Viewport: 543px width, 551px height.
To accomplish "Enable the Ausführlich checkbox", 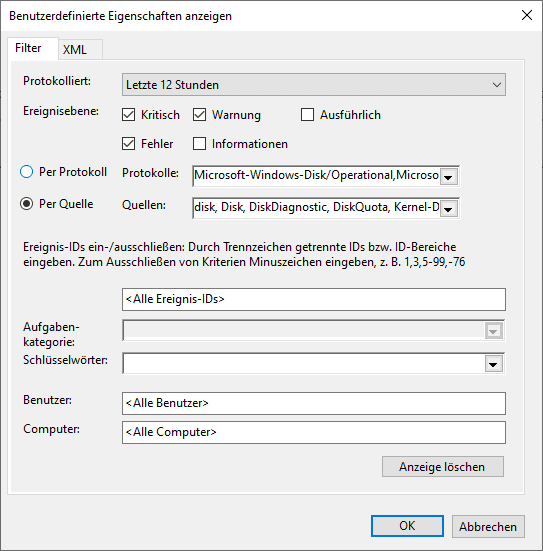I will tap(307, 115).
